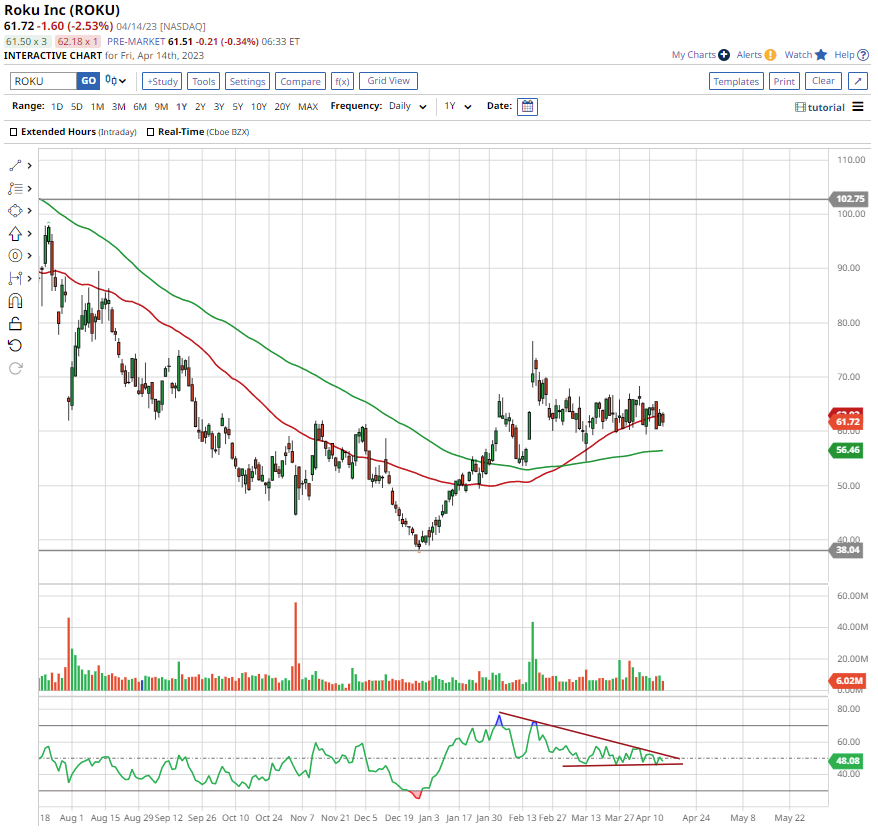Viewport: 878px width, 832px height.
Task: Click the +Study button
Action: 162,81
